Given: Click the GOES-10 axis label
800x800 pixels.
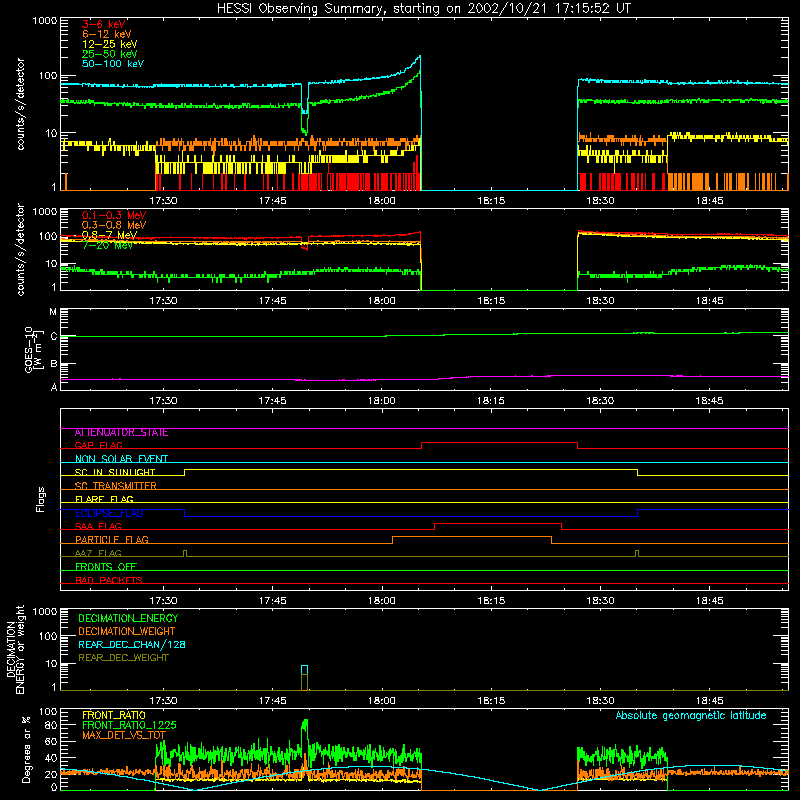Looking at the screenshot, I should point(29,349).
